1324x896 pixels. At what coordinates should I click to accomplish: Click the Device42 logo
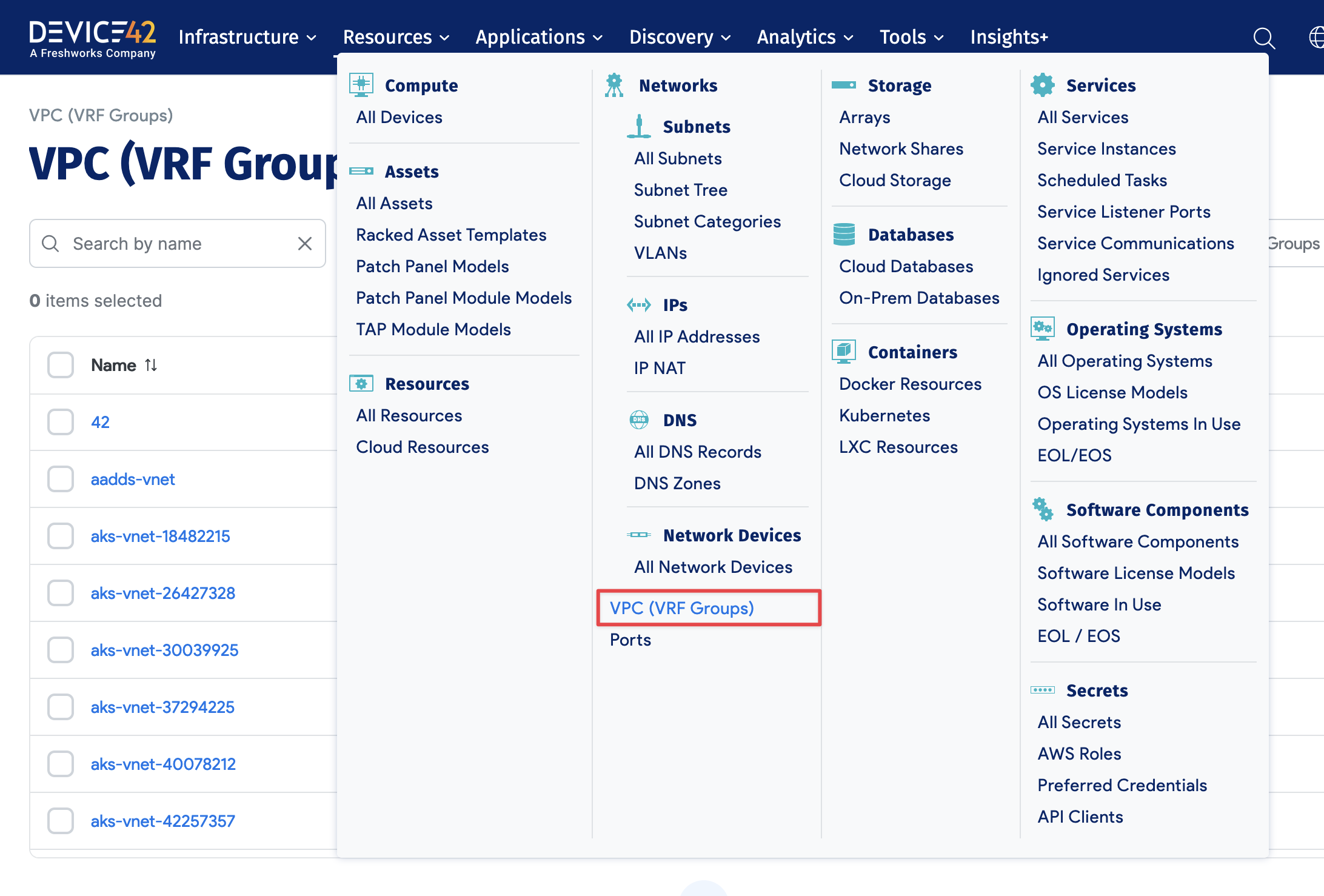point(93,36)
